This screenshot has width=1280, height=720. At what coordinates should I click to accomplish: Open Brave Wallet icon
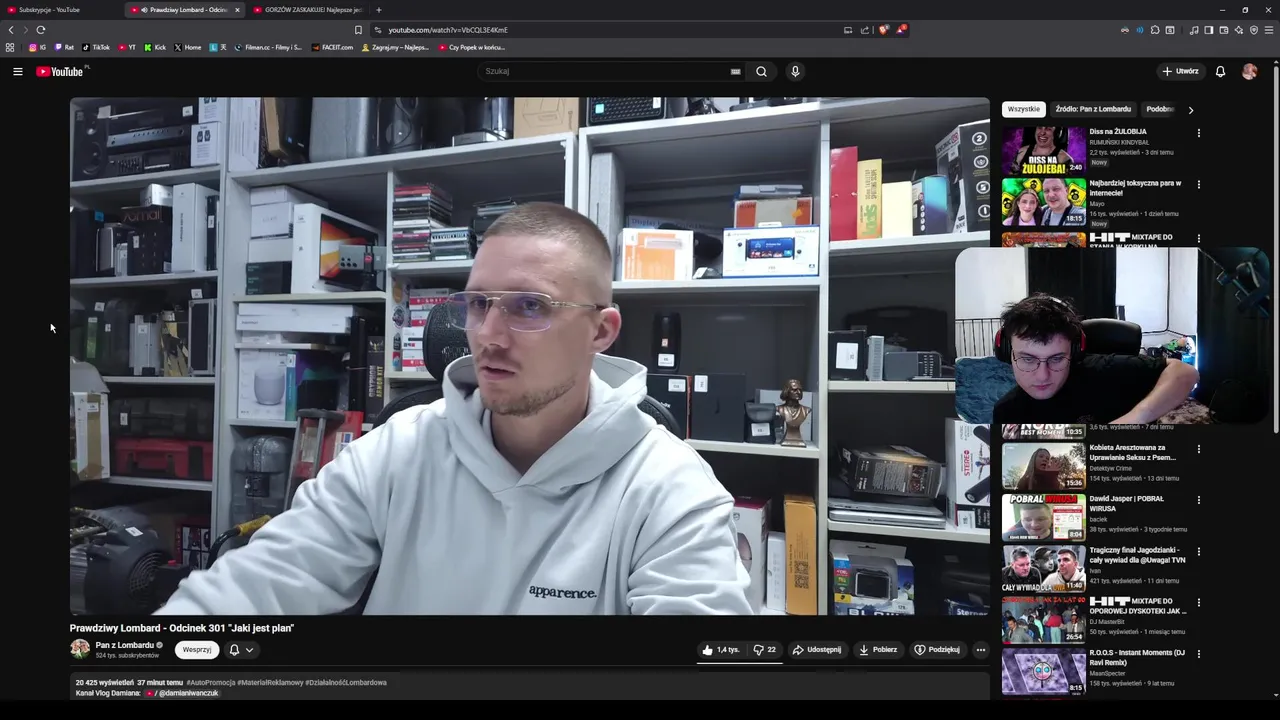(1224, 30)
